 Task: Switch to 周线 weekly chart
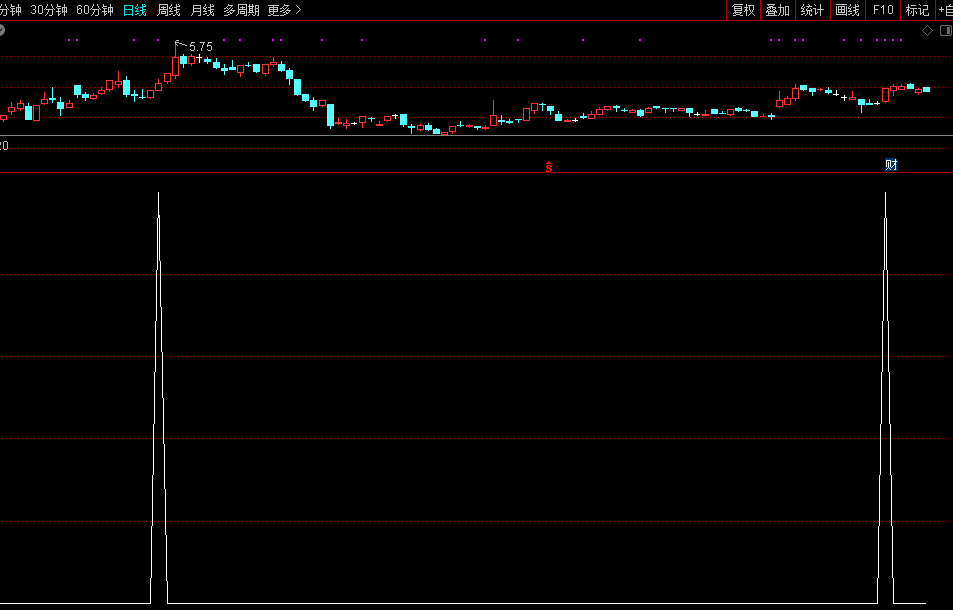pos(169,10)
